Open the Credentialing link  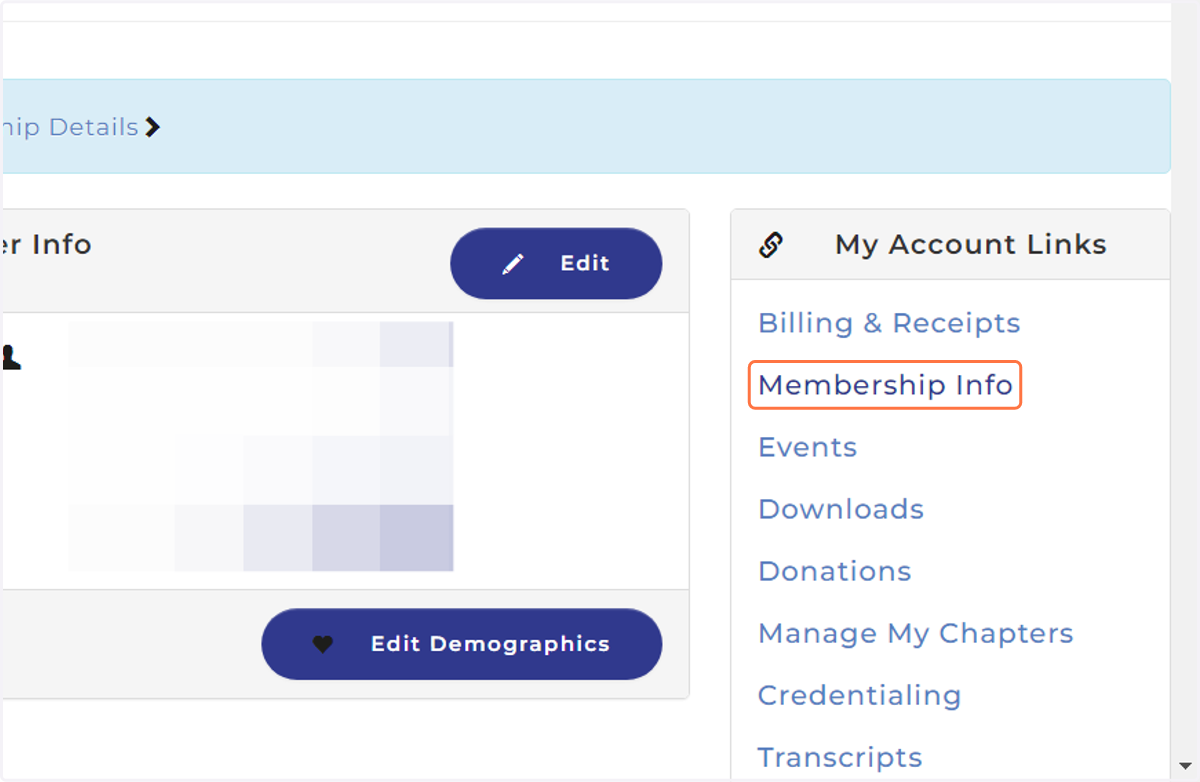point(860,695)
